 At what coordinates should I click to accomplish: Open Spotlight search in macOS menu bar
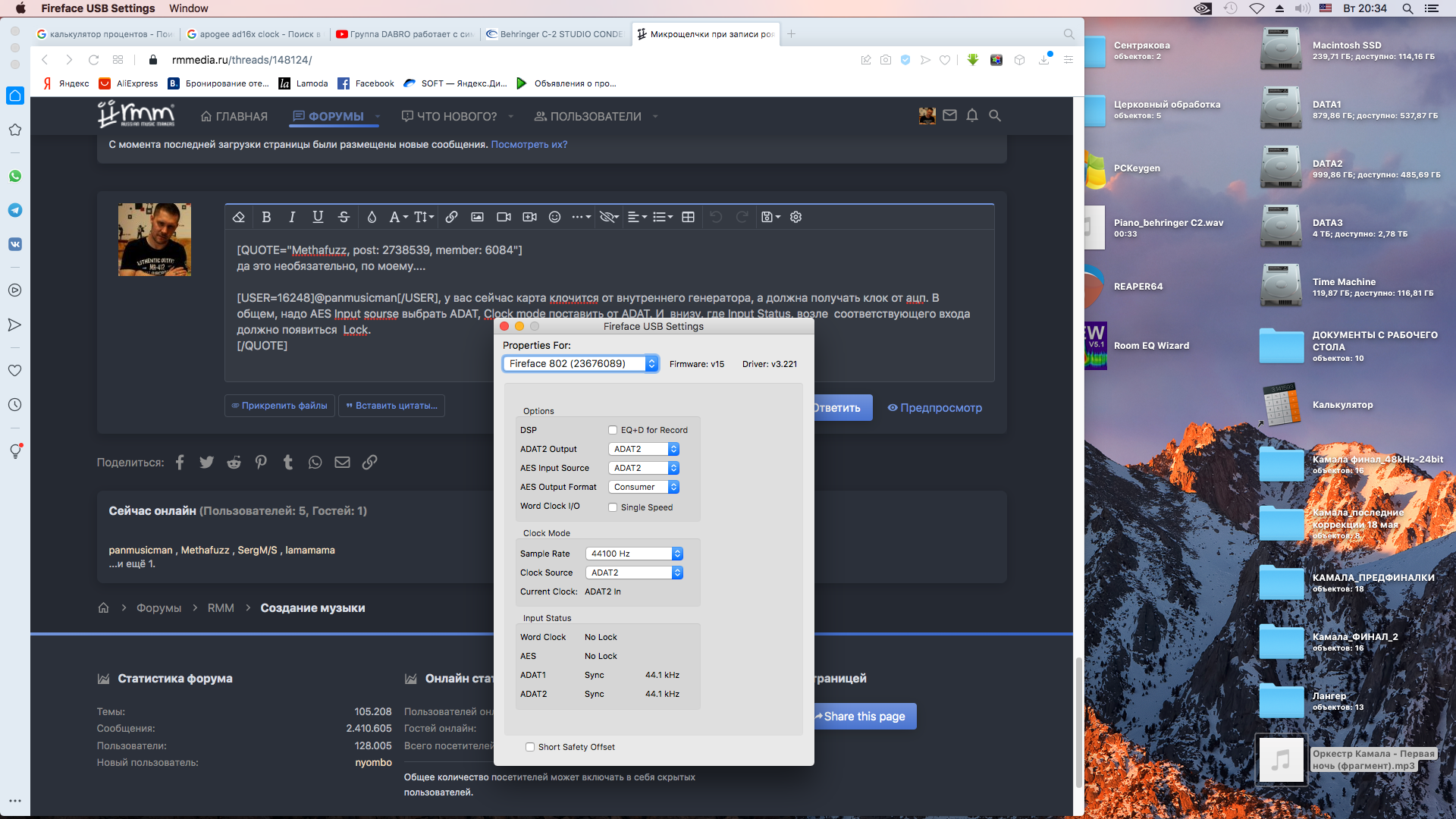tap(1407, 8)
